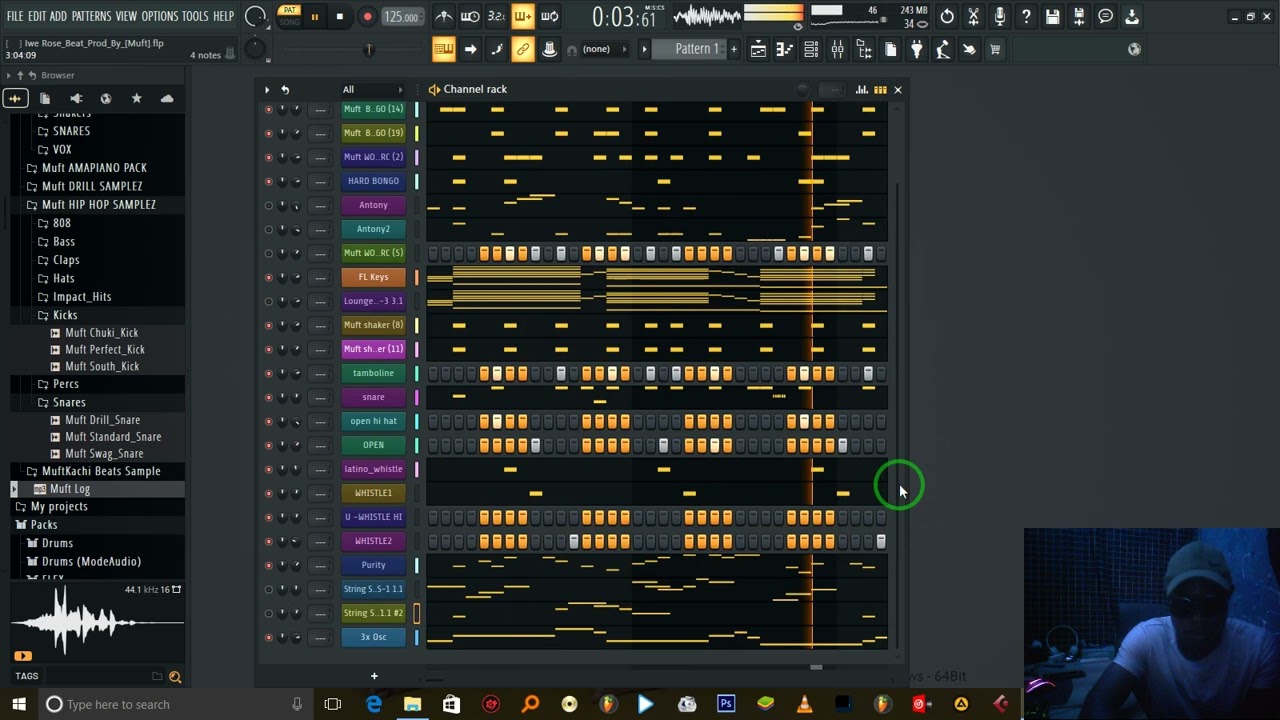The width and height of the screenshot is (1280, 720).
Task: Open Photoshop from the taskbar
Action: click(726, 704)
